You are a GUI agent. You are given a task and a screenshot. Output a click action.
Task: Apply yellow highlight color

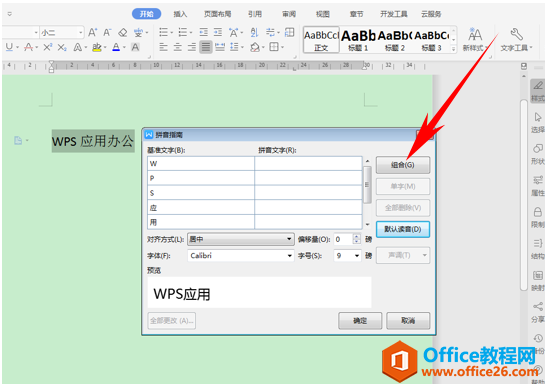point(97,47)
